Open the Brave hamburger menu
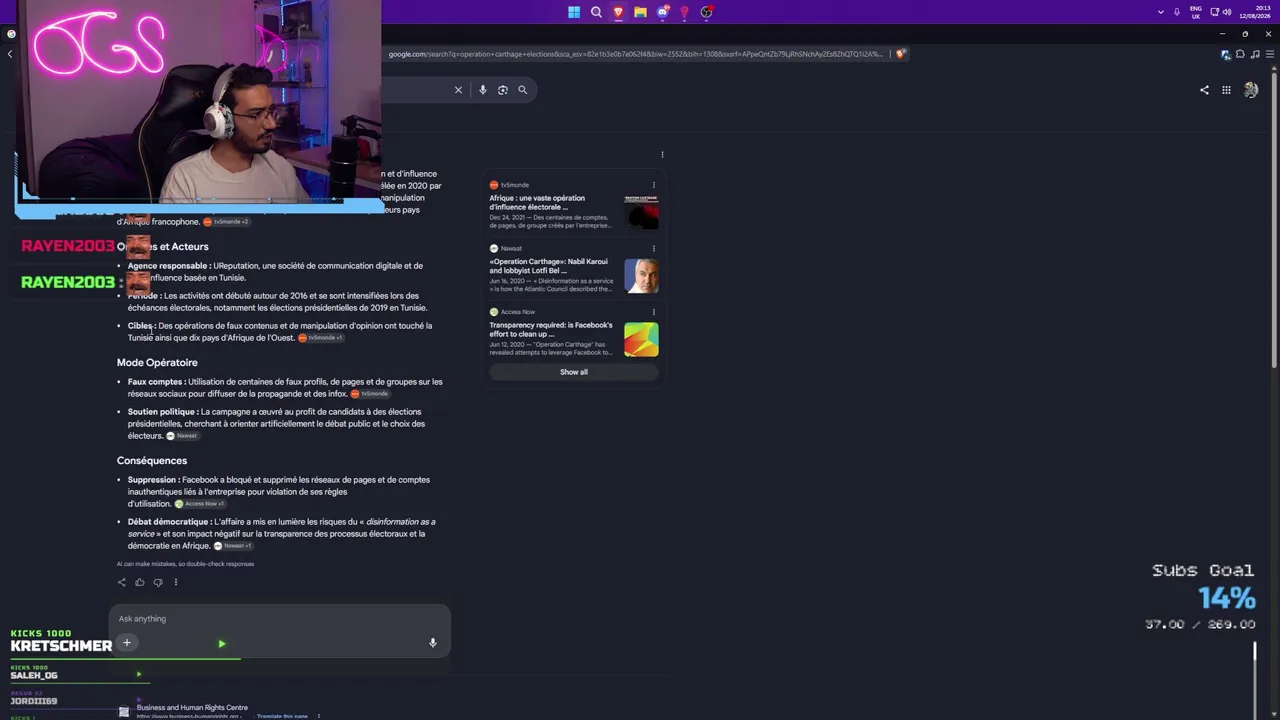 (1269, 54)
